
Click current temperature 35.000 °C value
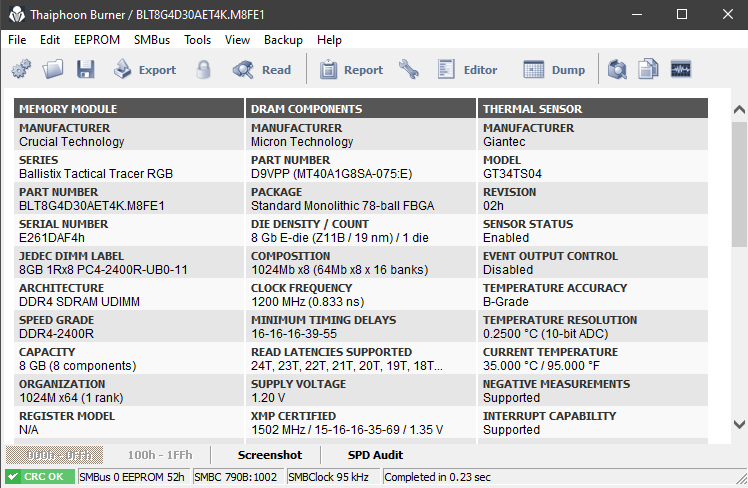[x=541, y=365]
